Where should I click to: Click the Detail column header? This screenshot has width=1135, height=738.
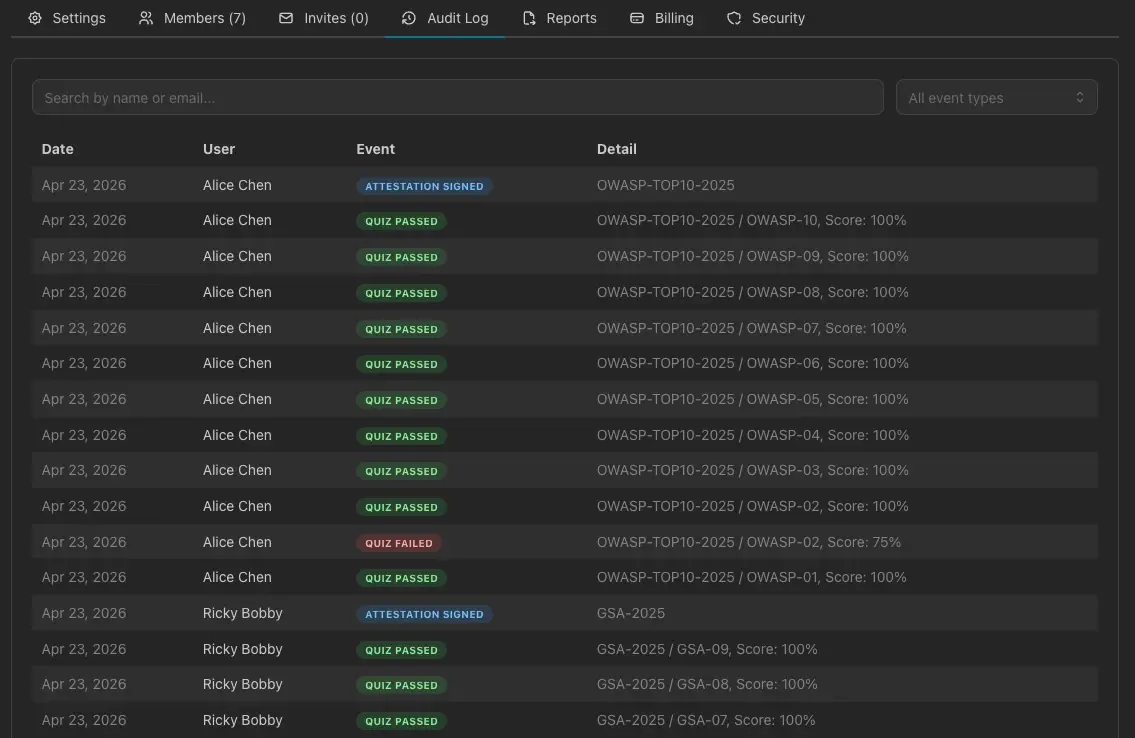(x=617, y=149)
